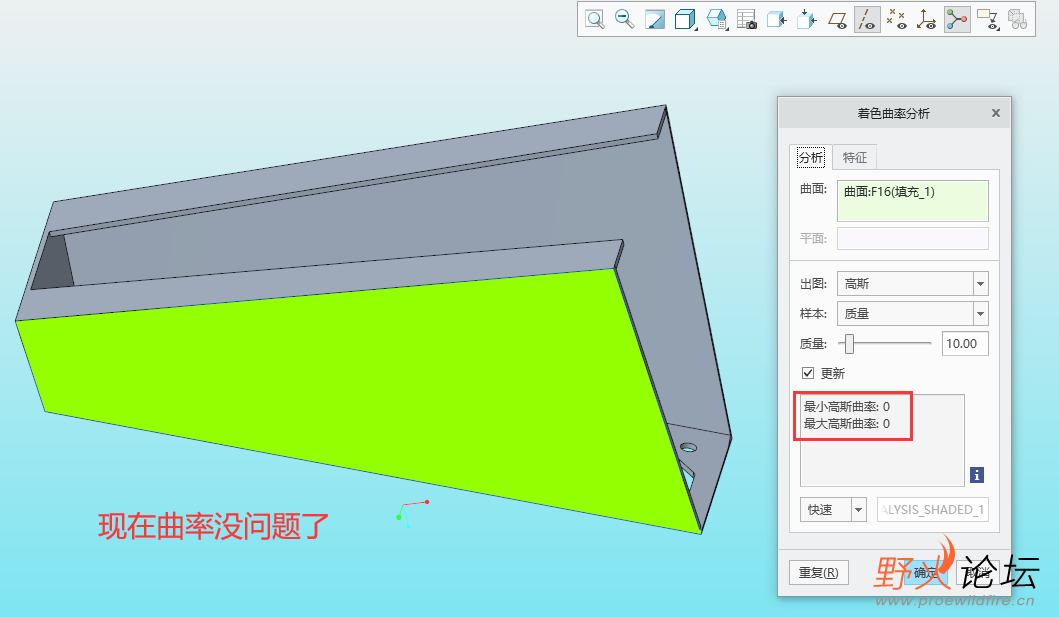Open the 样本 质量 dropdown

[x=980, y=314]
